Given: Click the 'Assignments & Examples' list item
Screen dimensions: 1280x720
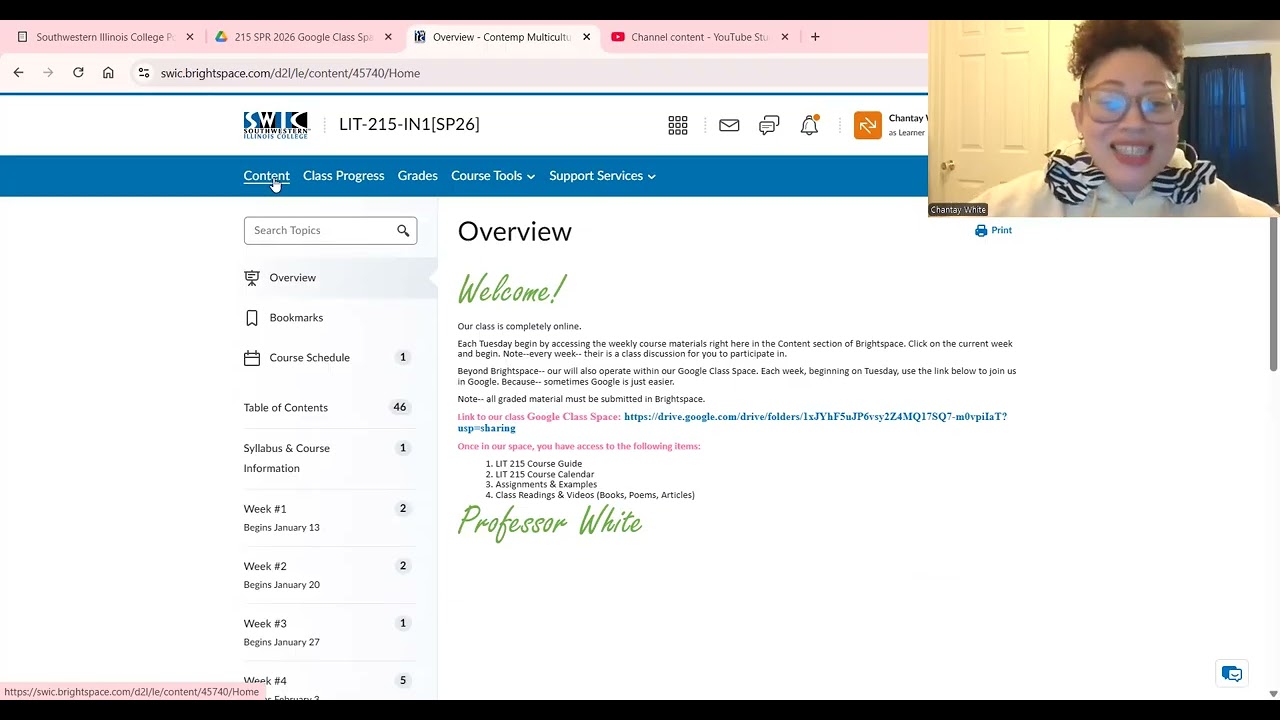Looking at the screenshot, I should tap(546, 484).
